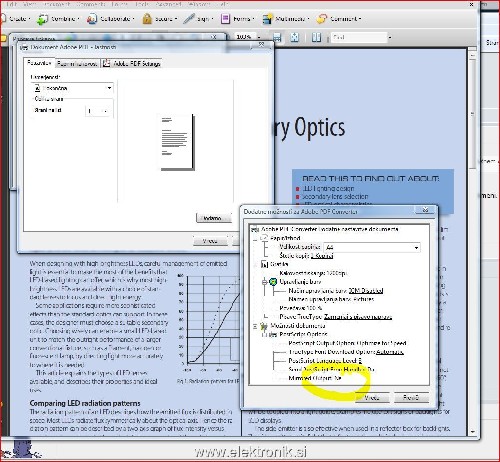
Task: Open the Window menu in the menu bar
Action: 199,4
